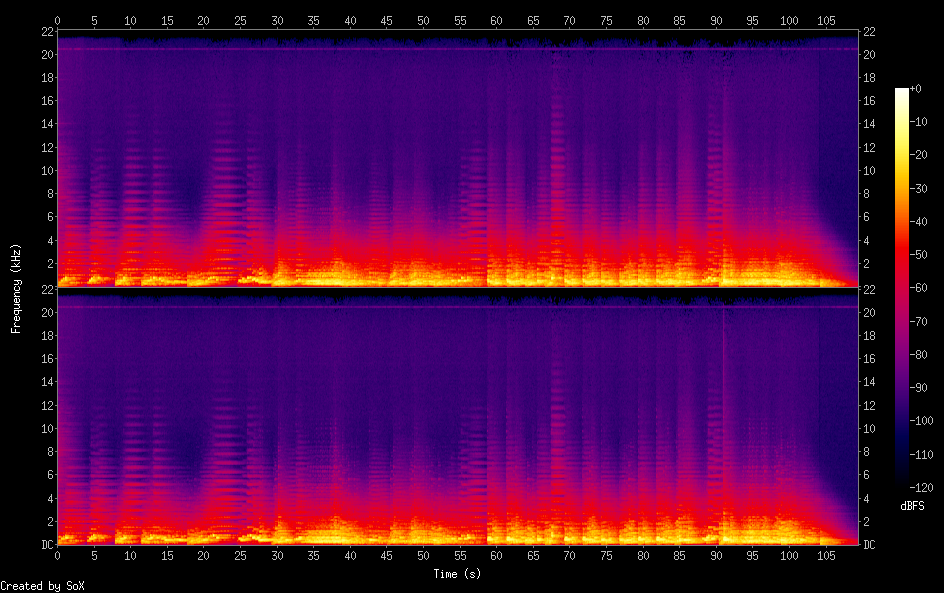944x593 pixels.
Task: Click the "Frequency (kHz)" vertical axis label
Action: [16, 287]
